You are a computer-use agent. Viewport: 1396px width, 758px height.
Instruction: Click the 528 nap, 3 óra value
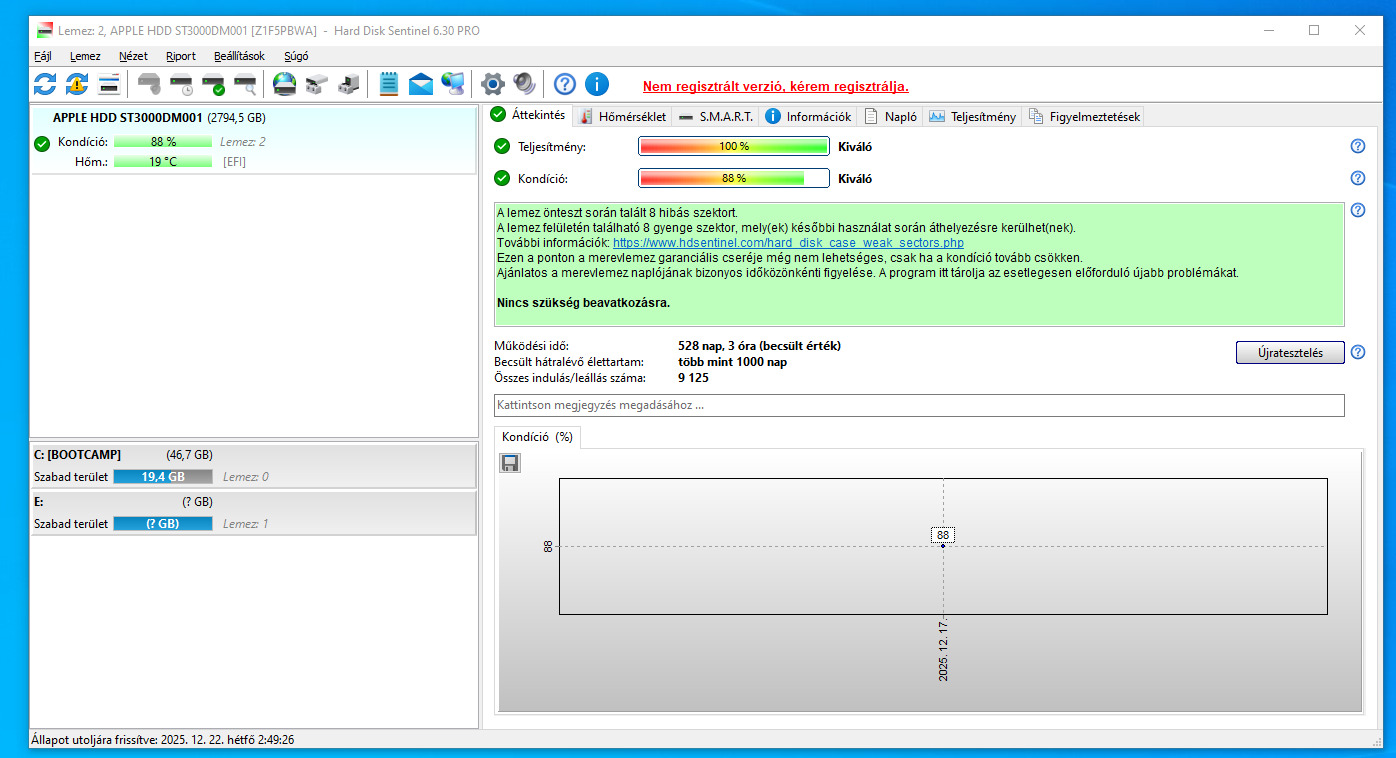[759, 346]
